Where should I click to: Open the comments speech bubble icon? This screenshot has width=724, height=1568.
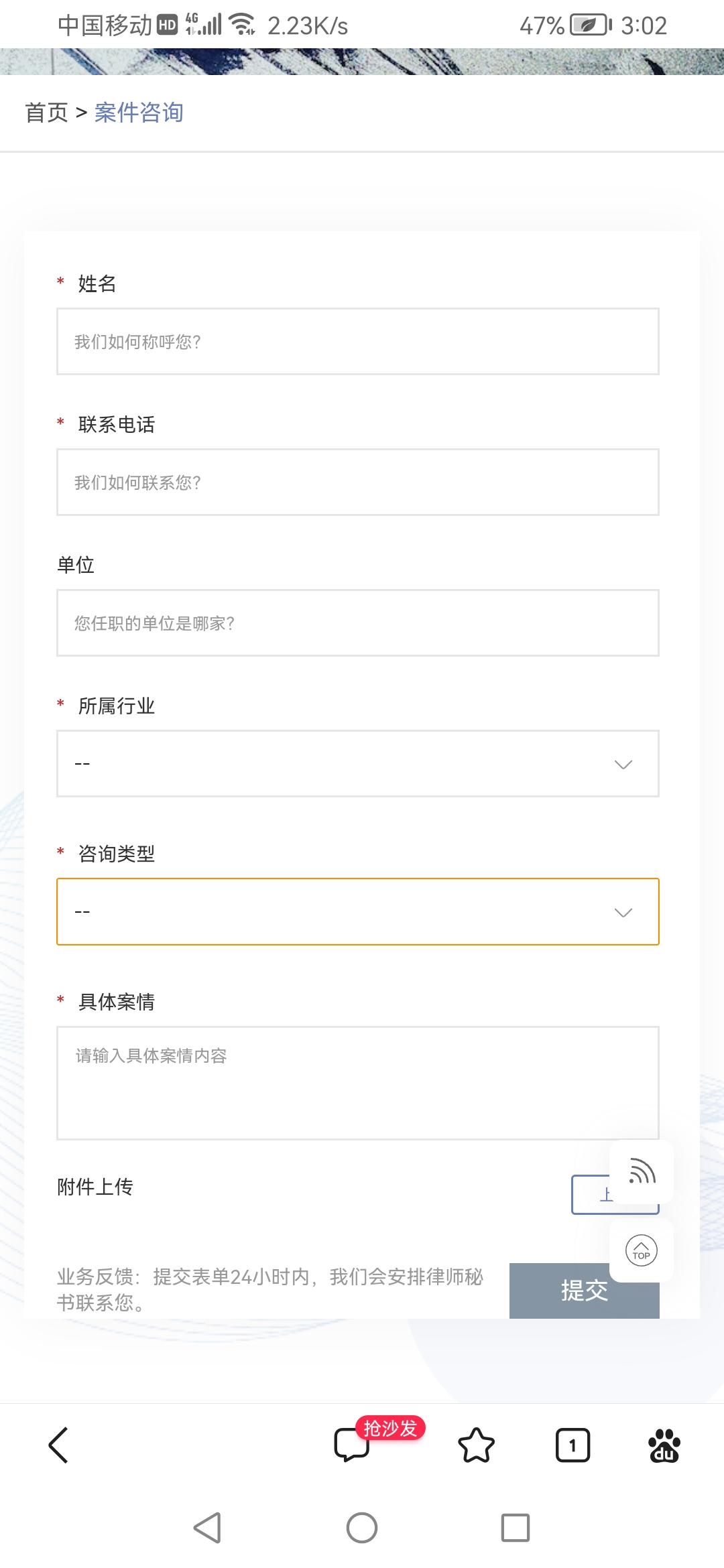pyautogui.click(x=352, y=1445)
